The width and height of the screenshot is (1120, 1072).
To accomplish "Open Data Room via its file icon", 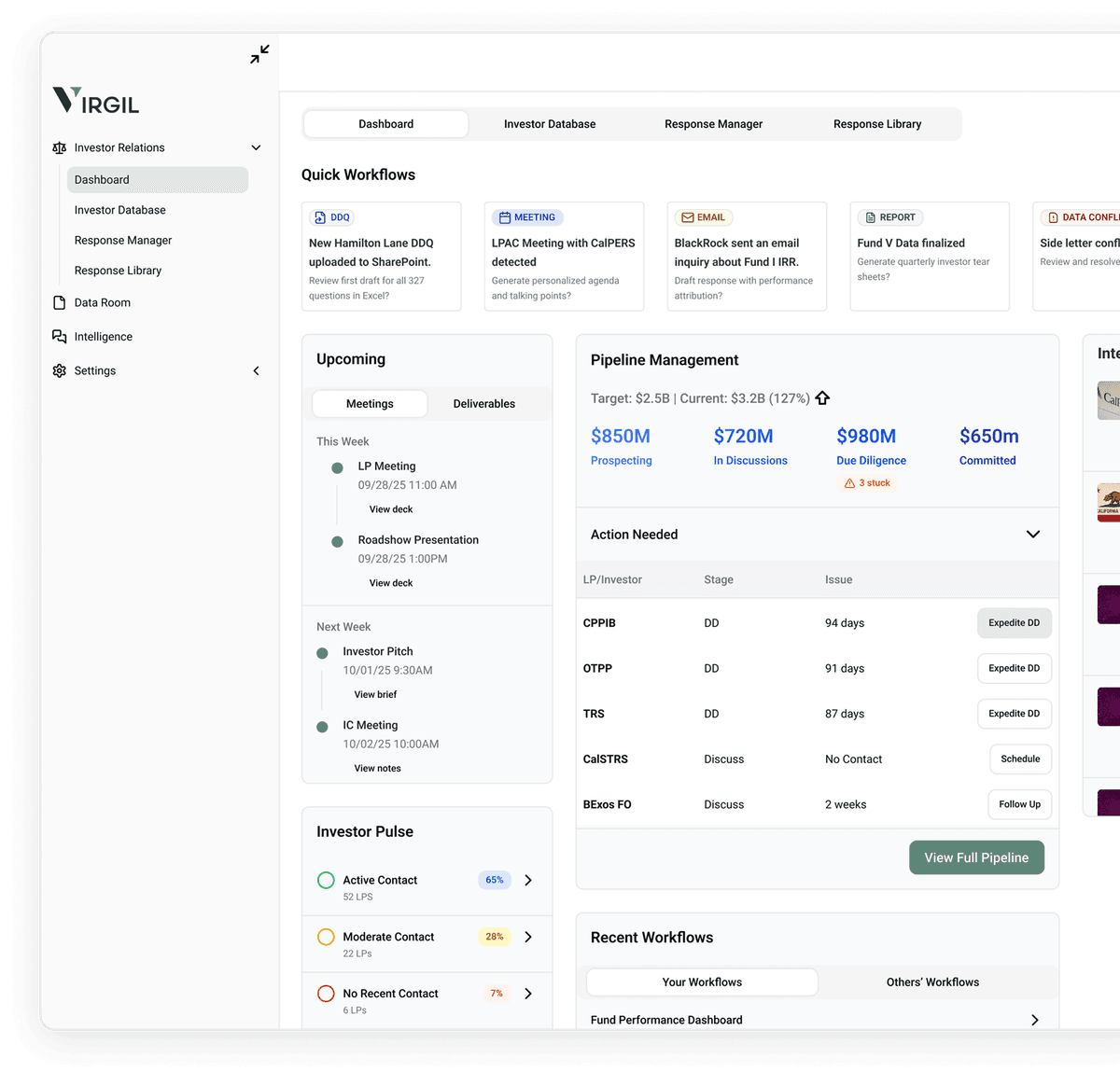I will tap(60, 303).
